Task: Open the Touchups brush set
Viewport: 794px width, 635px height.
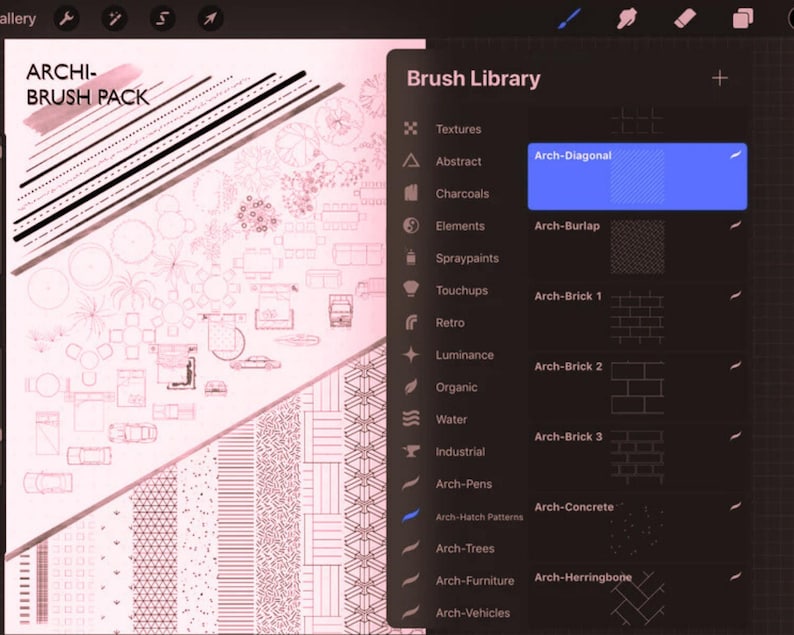Action: point(461,291)
